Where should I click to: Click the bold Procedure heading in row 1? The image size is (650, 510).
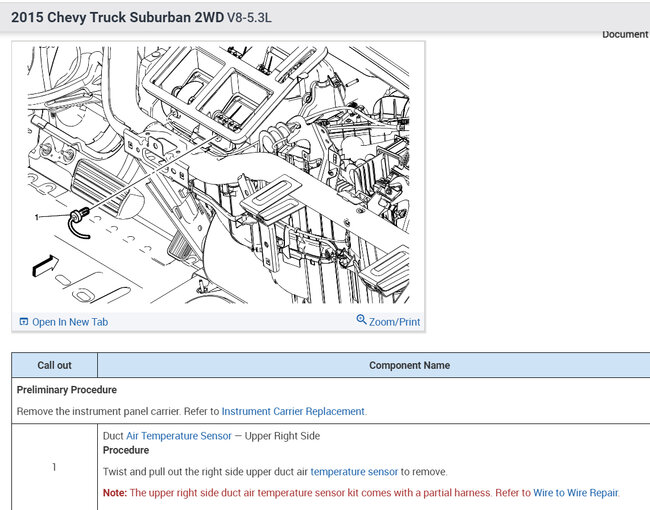(126, 450)
